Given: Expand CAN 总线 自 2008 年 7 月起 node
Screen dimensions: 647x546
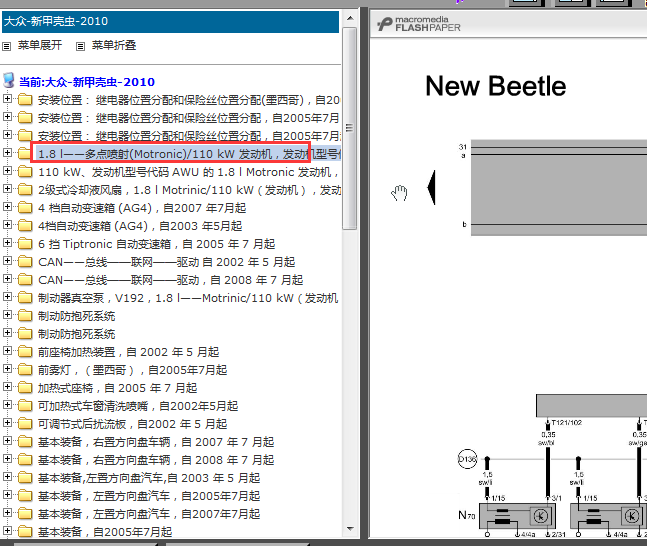Looking at the screenshot, I should [x=7, y=279].
